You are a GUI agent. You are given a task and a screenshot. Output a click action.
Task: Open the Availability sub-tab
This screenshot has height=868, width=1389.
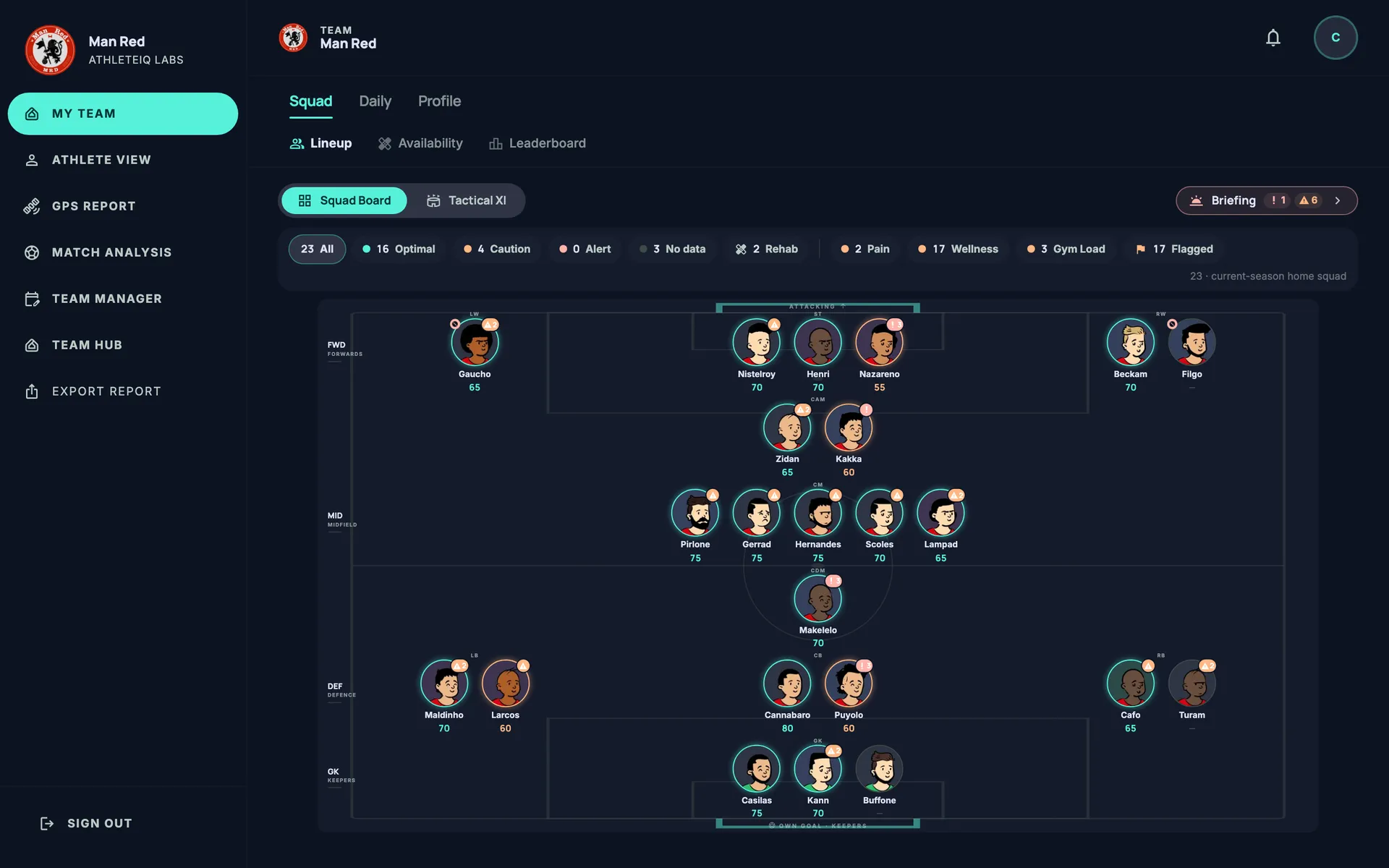pos(420,143)
